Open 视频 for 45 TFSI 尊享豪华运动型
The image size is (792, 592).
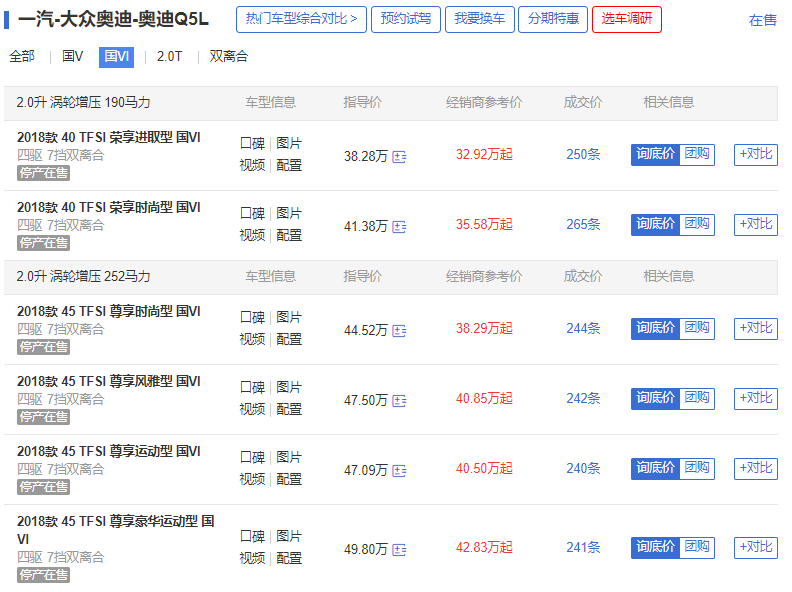tap(252, 559)
